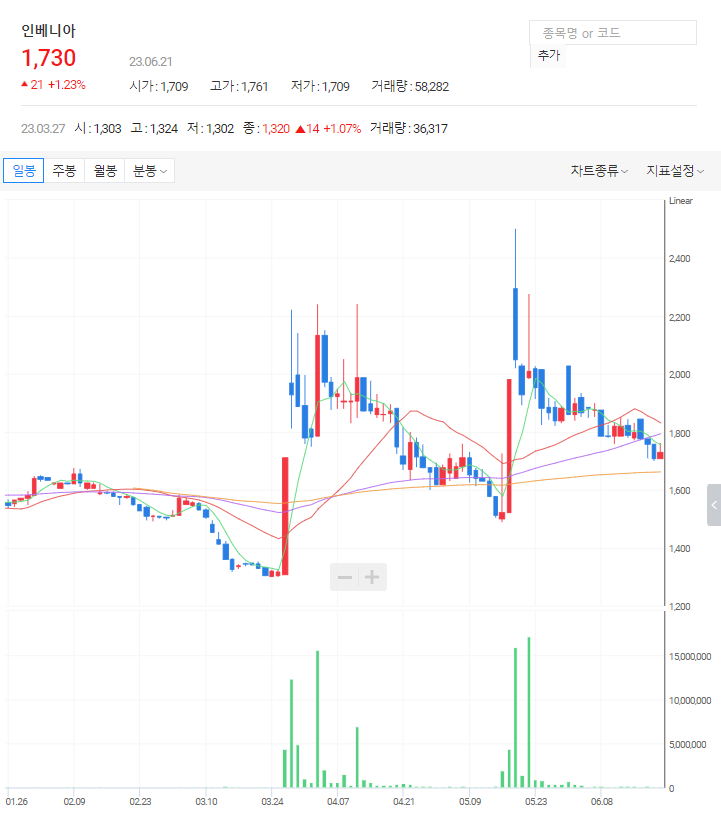This screenshot has height=817, width=721.
Task: Click the 종:1,320 closing price value
Action: point(266,129)
